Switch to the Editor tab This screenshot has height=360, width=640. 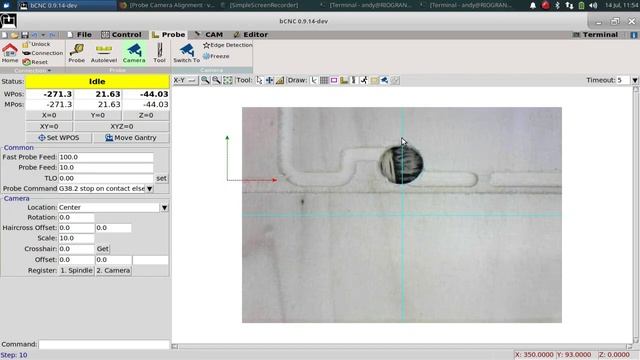[x=251, y=35]
